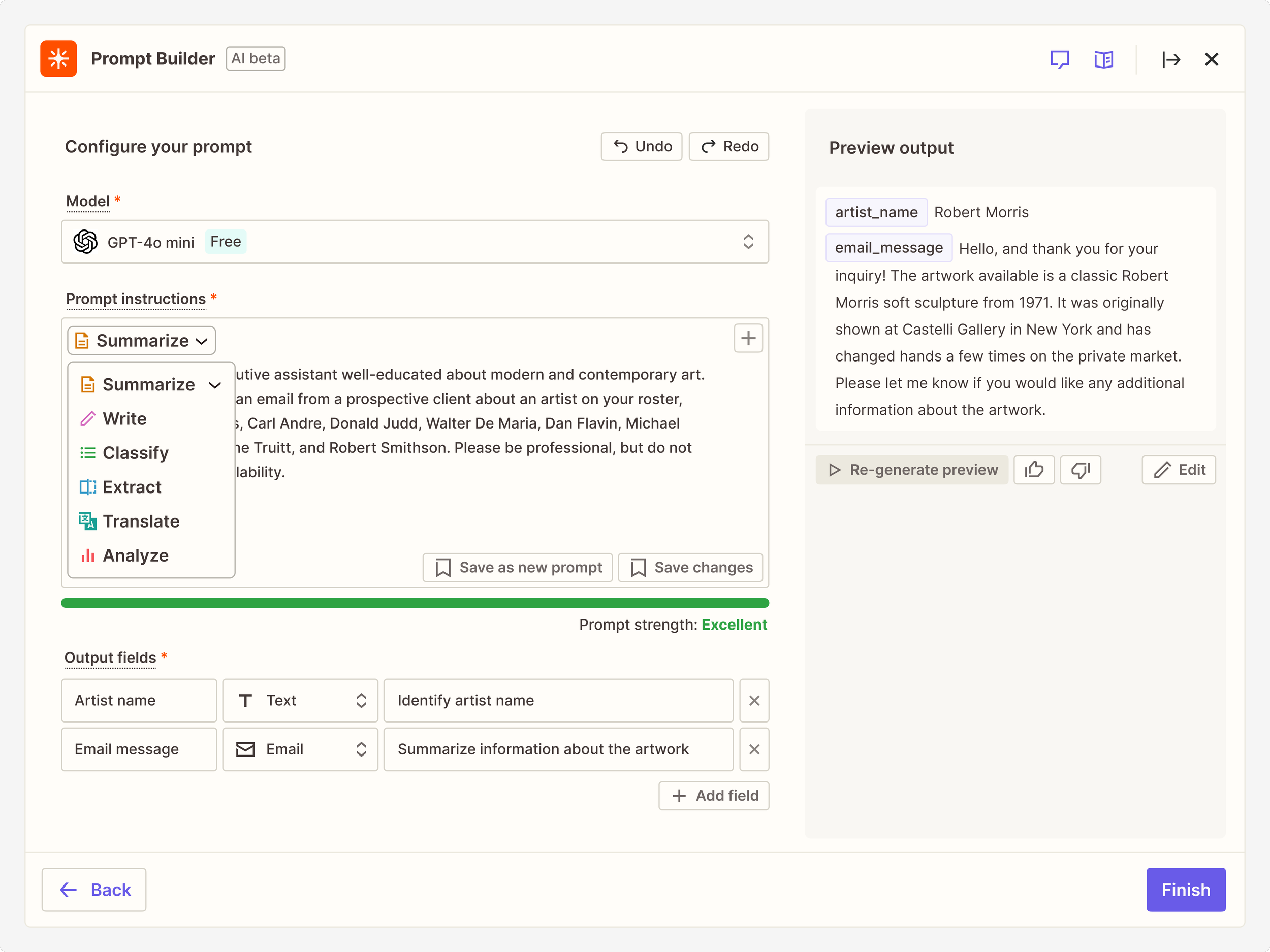Click the collapse panel arrow icon
The height and width of the screenshot is (952, 1270).
coord(1170,59)
